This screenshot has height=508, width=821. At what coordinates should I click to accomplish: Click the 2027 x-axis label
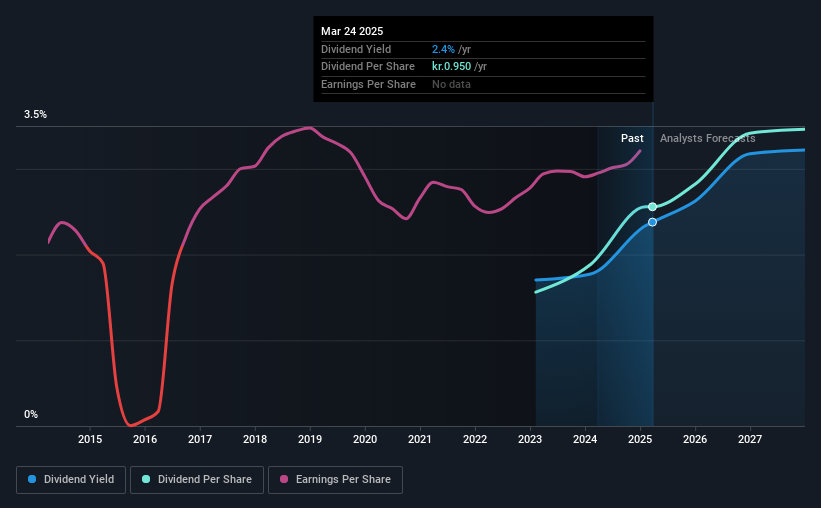click(750, 439)
